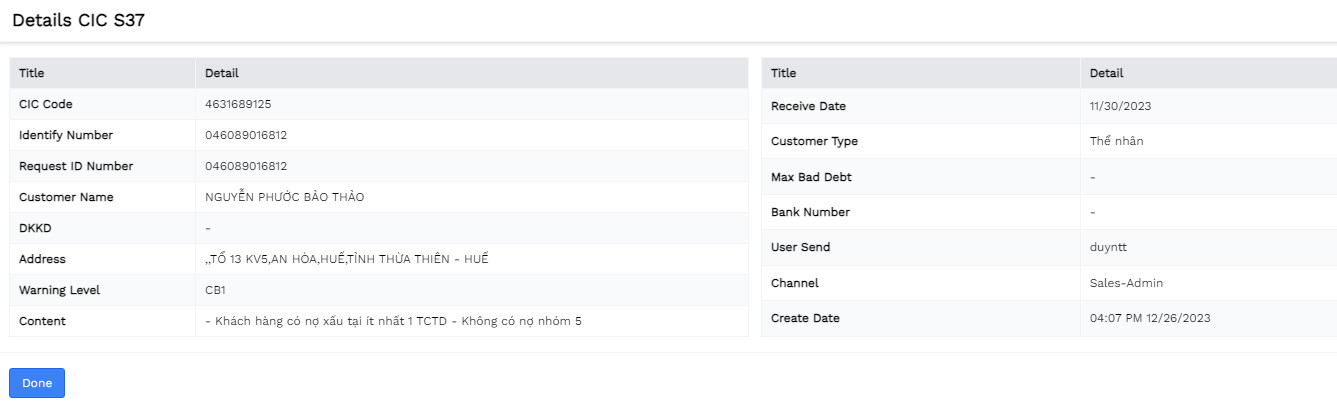Viewport: 1337px width, 411px height.
Task: Click the Done button
Action: (37, 383)
